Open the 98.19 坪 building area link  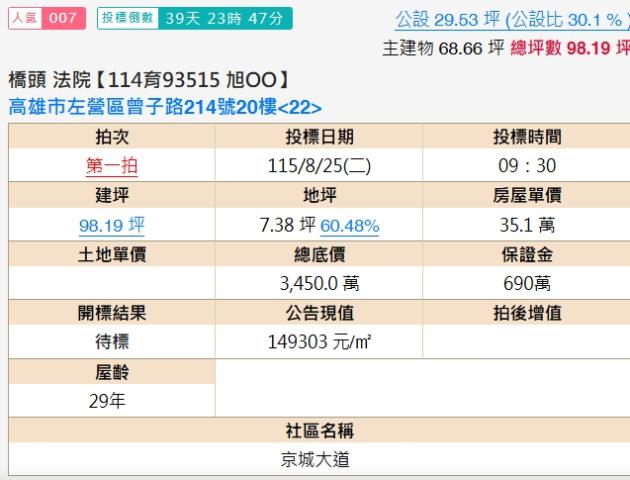coord(112,225)
